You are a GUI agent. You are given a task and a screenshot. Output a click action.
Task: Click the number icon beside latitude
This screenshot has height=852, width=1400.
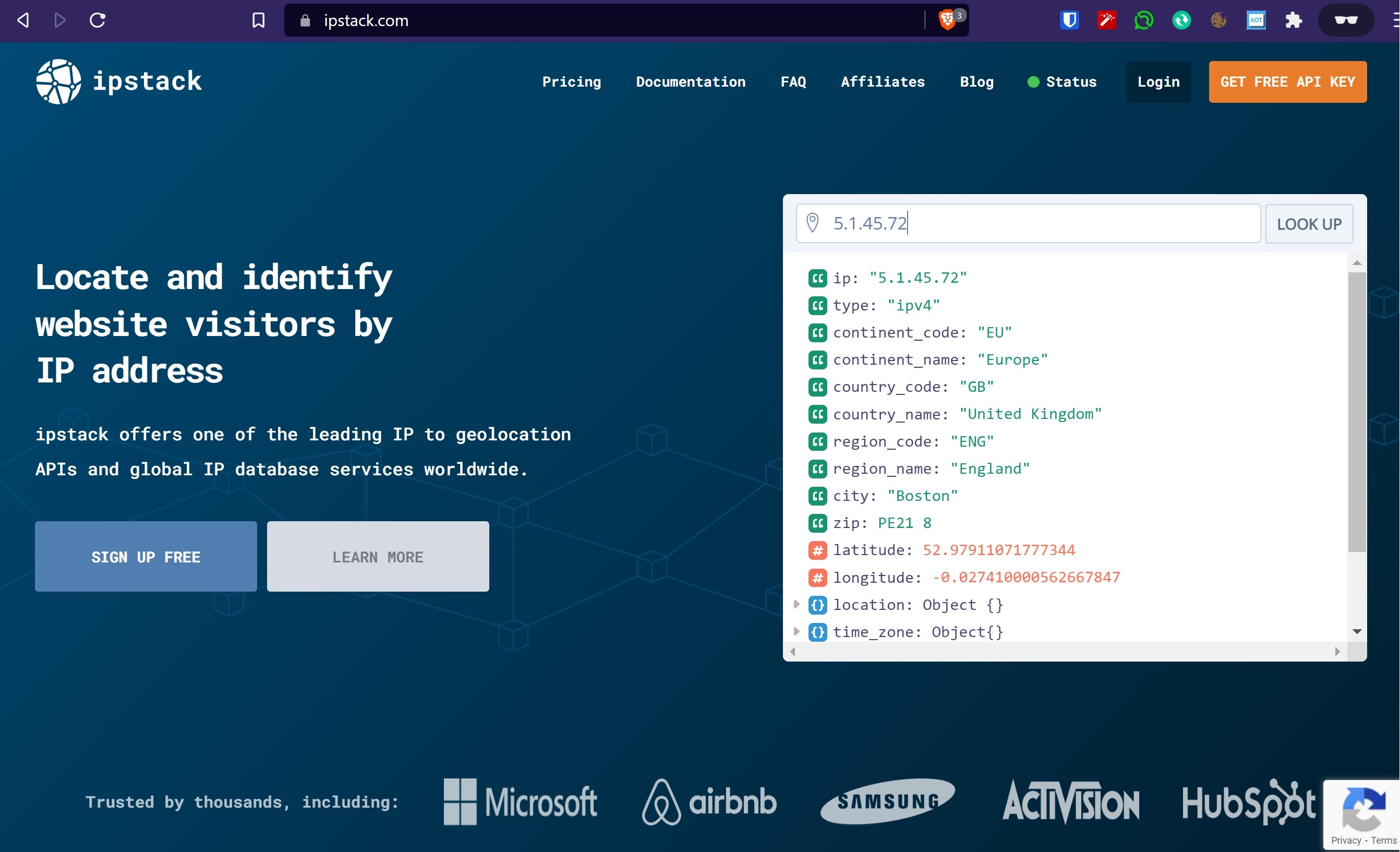[817, 550]
